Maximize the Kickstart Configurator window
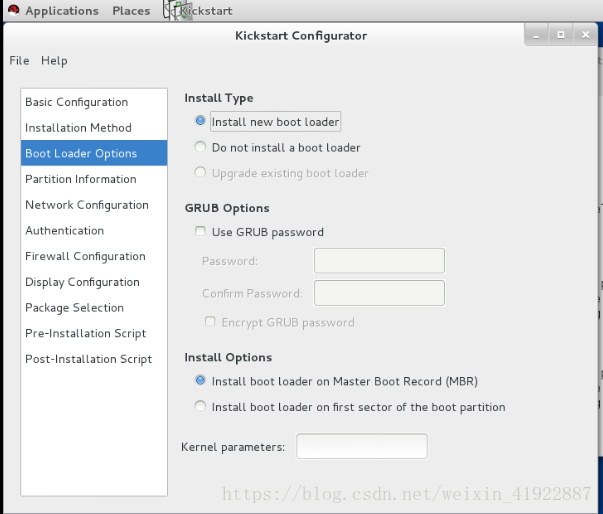The image size is (603, 514). (x=561, y=35)
